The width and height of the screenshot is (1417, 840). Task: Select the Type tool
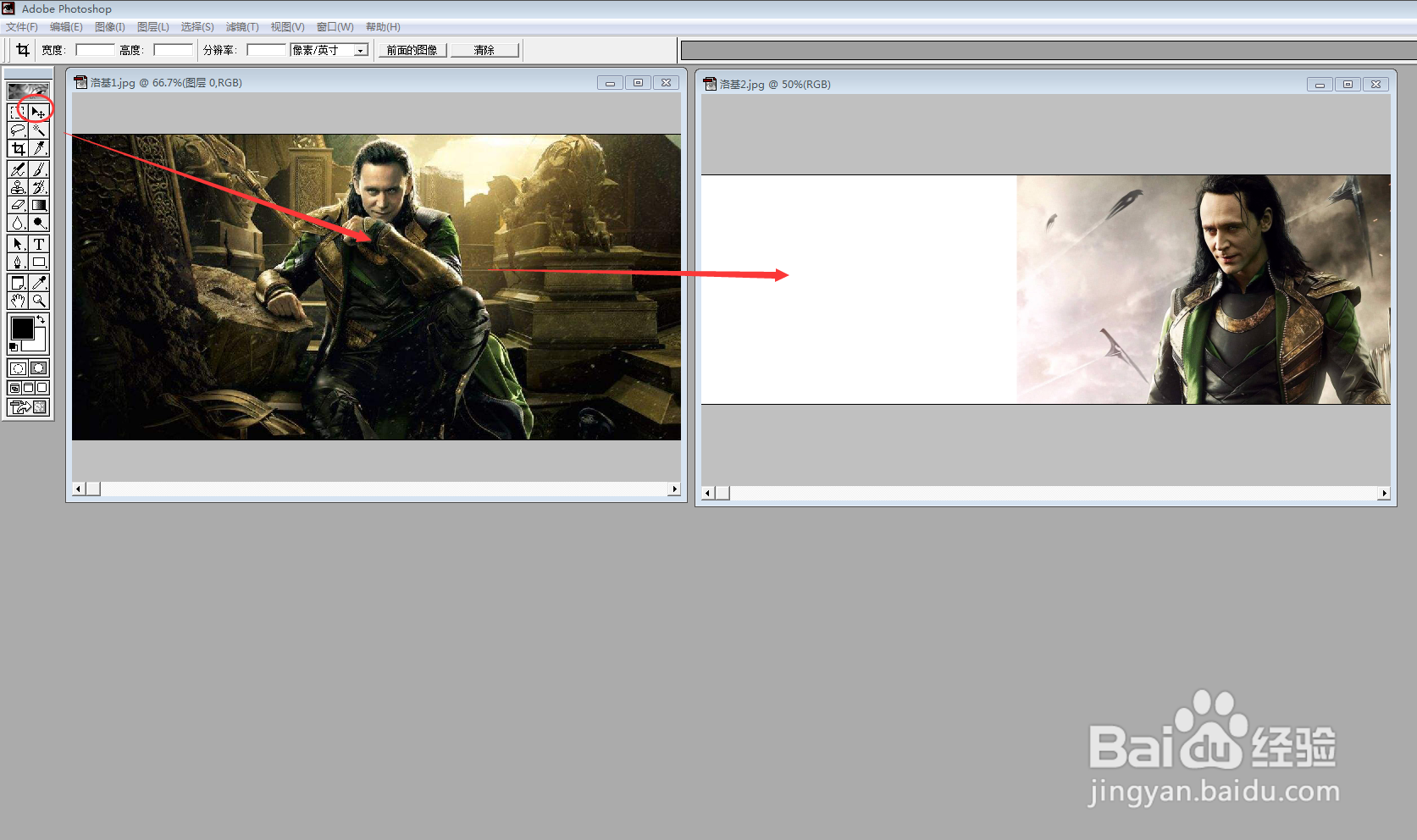[x=39, y=244]
